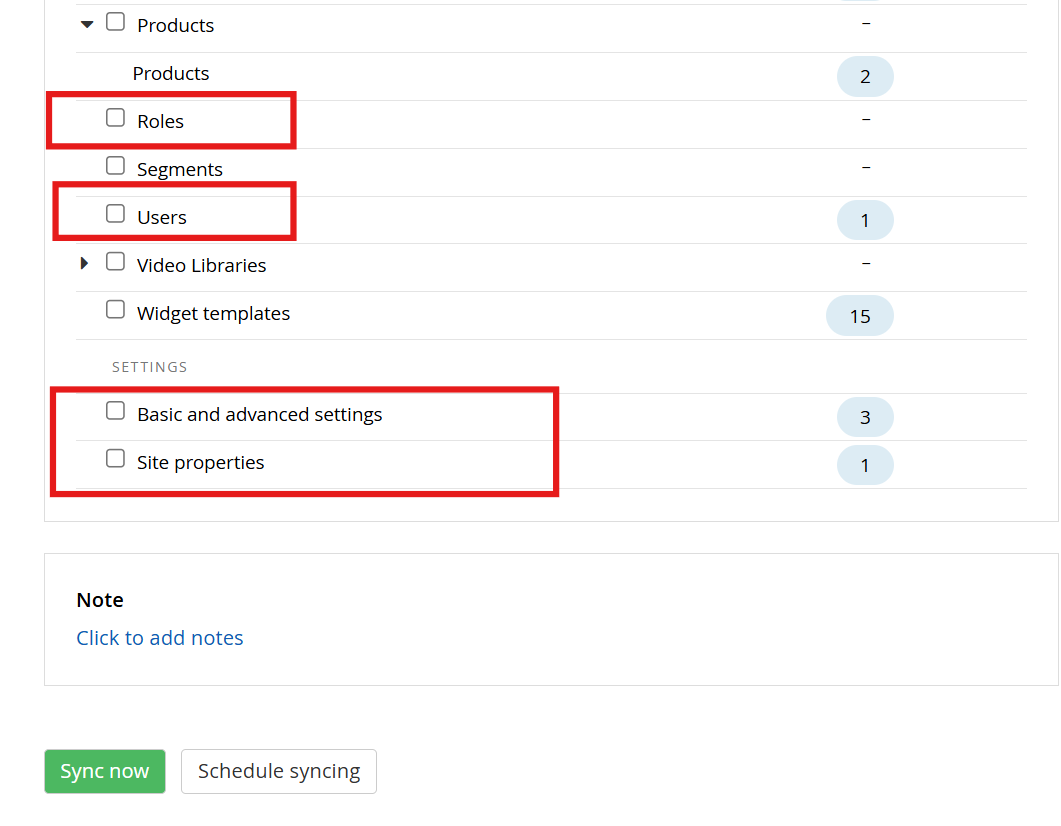Click the Widget templates label
The height and width of the screenshot is (826, 1061).
(213, 314)
